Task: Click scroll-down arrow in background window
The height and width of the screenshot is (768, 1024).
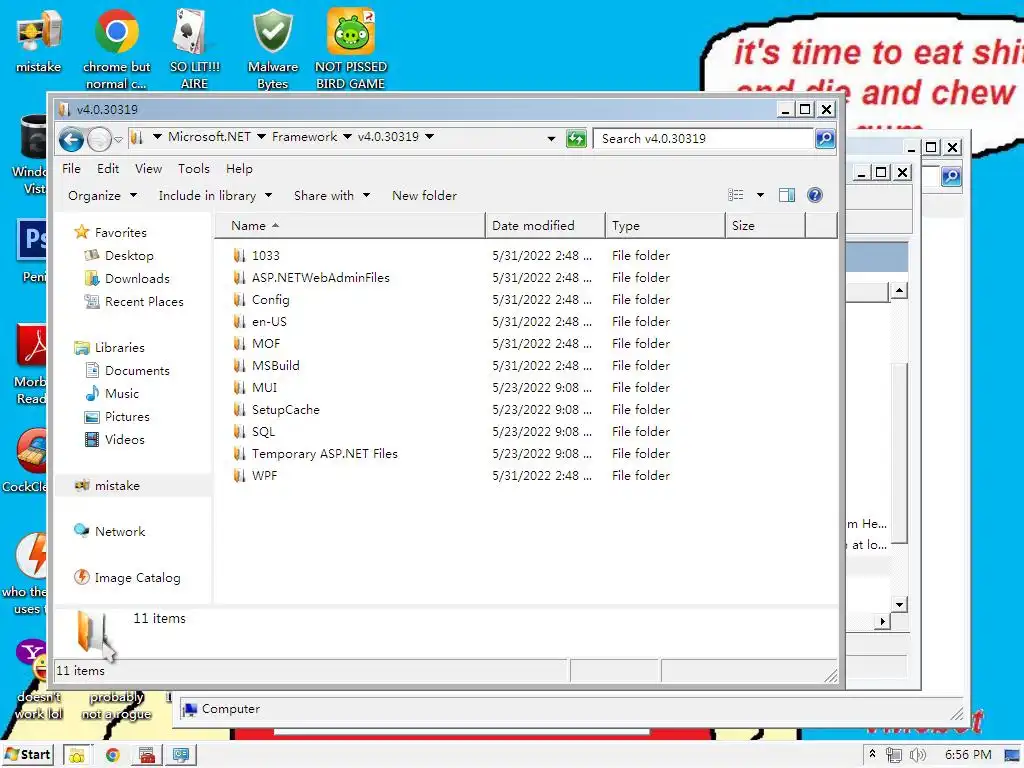Action: (x=899, y=604)
